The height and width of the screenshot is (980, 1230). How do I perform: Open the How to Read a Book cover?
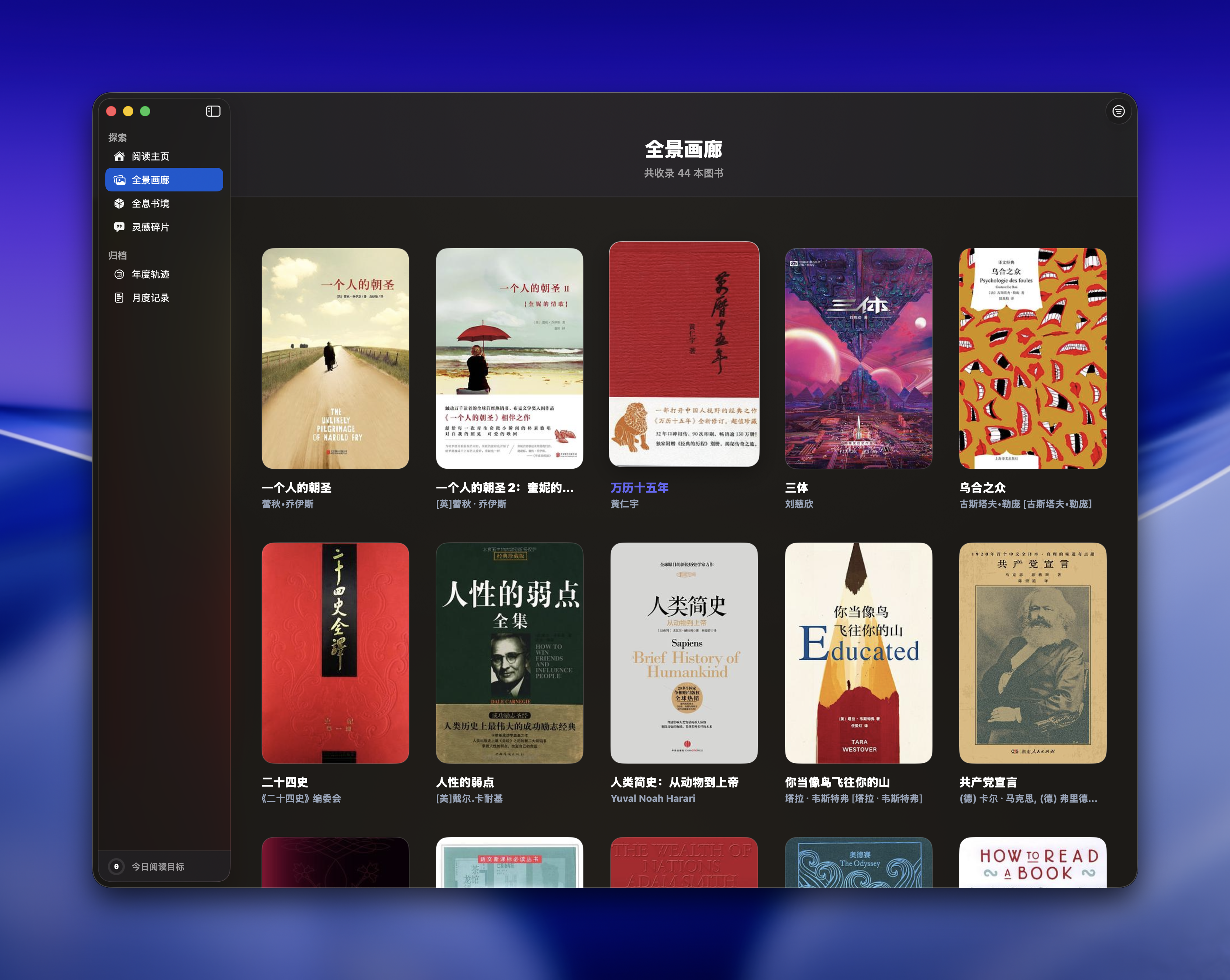point(1033,863)
